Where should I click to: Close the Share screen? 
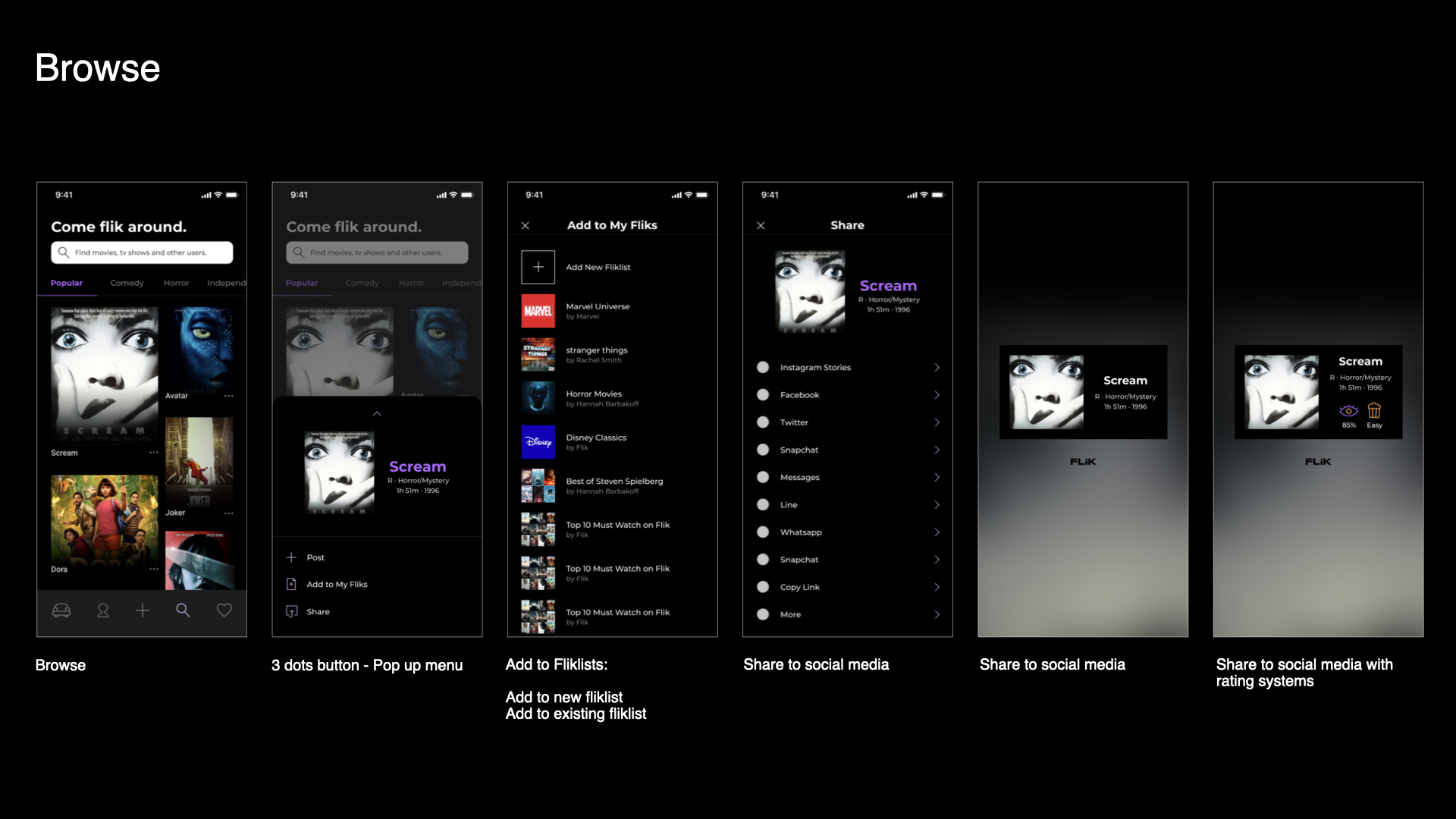click(761, 226)
